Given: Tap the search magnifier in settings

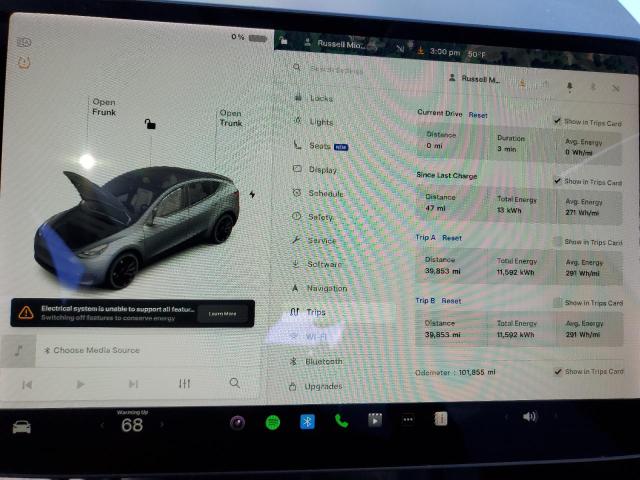Looking at the screenshot, I should pyautogui.click(x=297, y=67).
